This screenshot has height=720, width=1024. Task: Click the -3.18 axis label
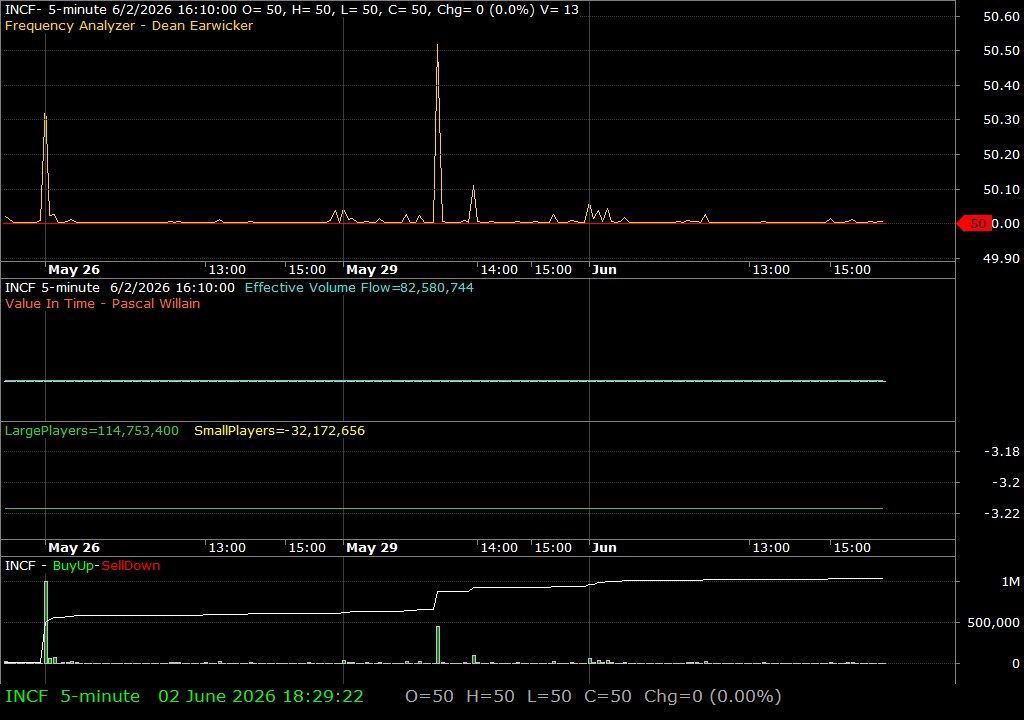(1002, 452)
